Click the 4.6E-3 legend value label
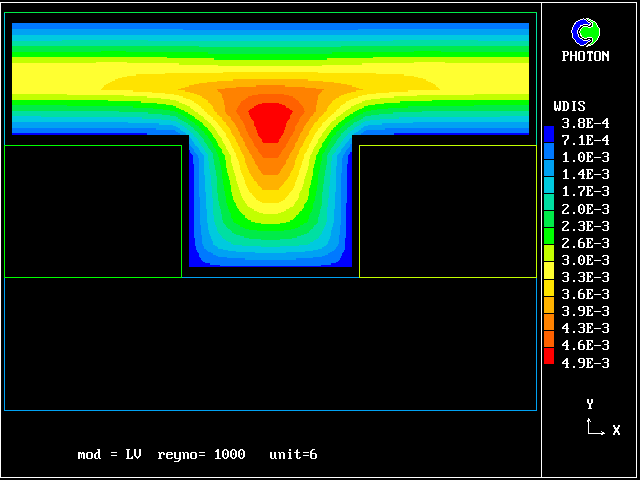640x480 pixels. (585, 346)
